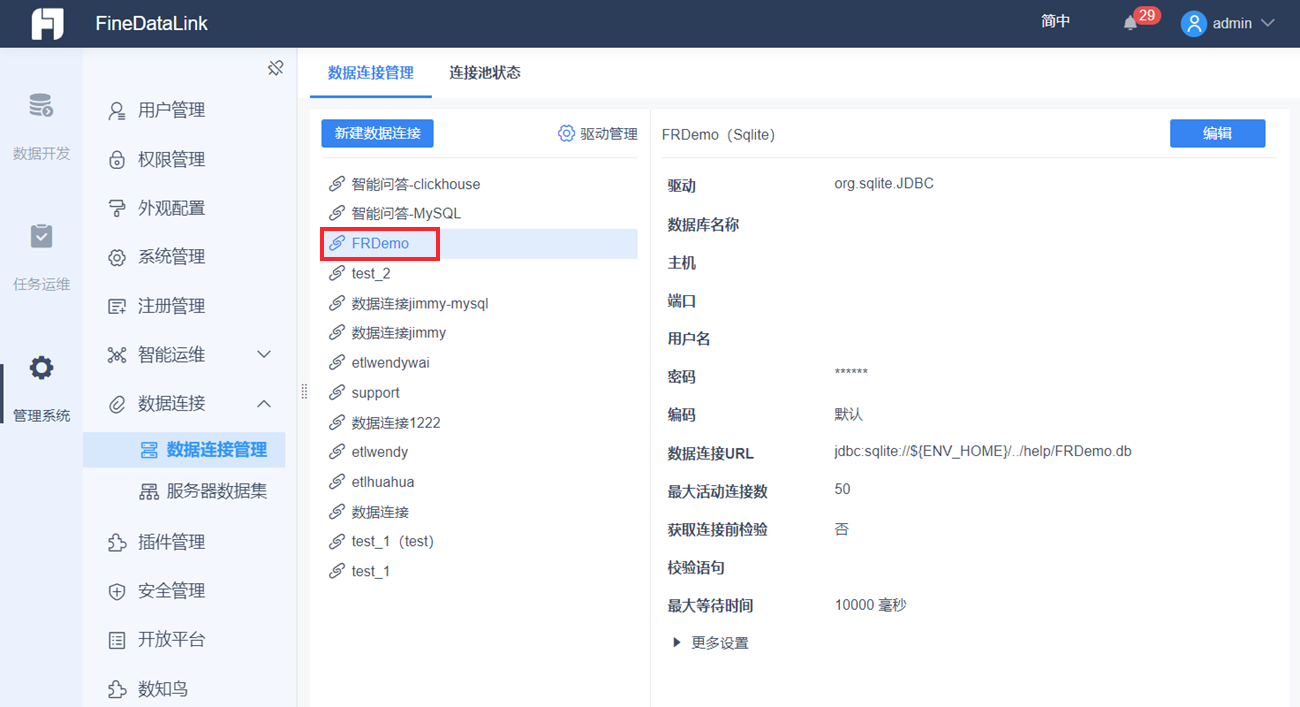Click the 编码 value 默认
1300x707 pixels.
coord(848,414)
